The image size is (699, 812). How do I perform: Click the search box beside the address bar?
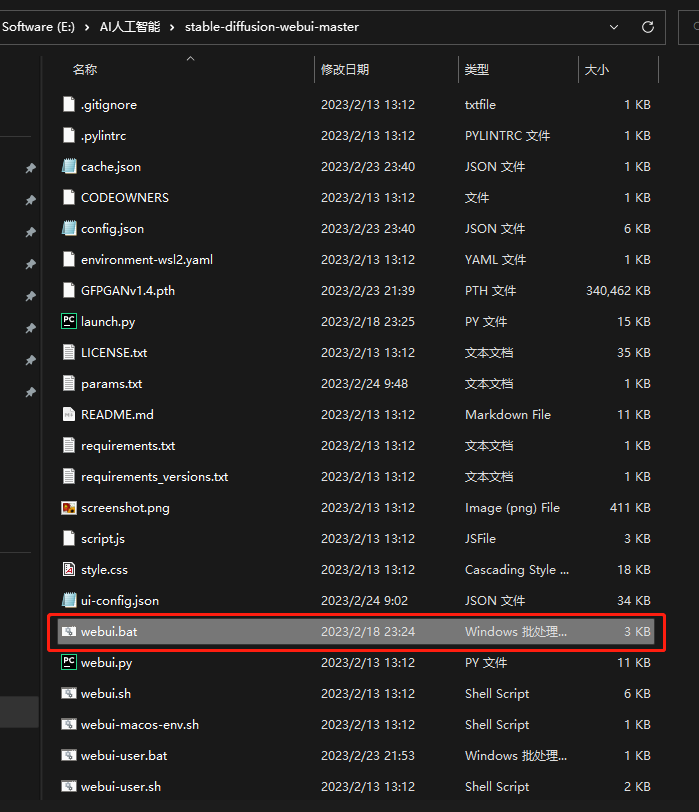tap(689, 27)
